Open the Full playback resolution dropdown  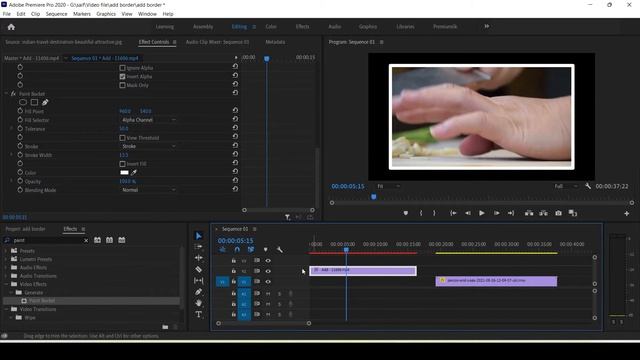[566, 186]
